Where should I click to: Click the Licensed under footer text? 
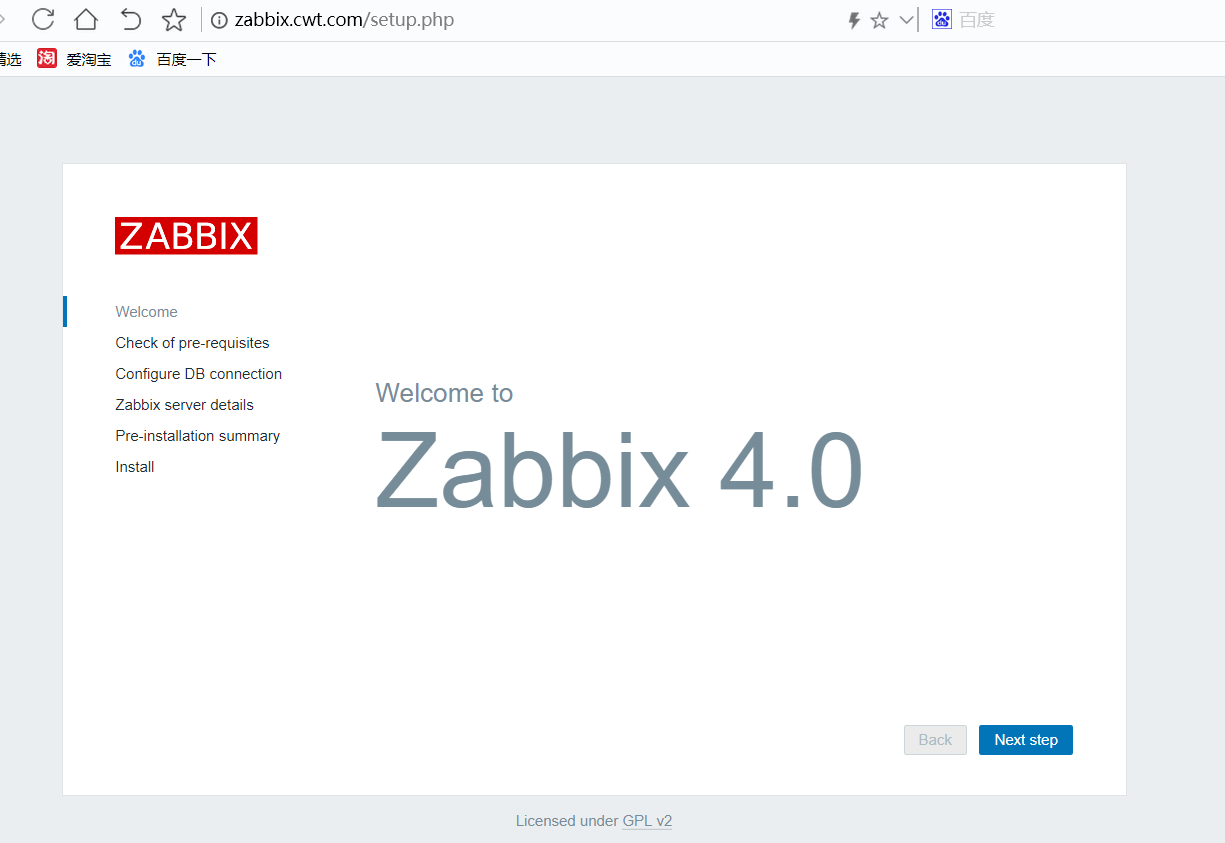(567, 821)
